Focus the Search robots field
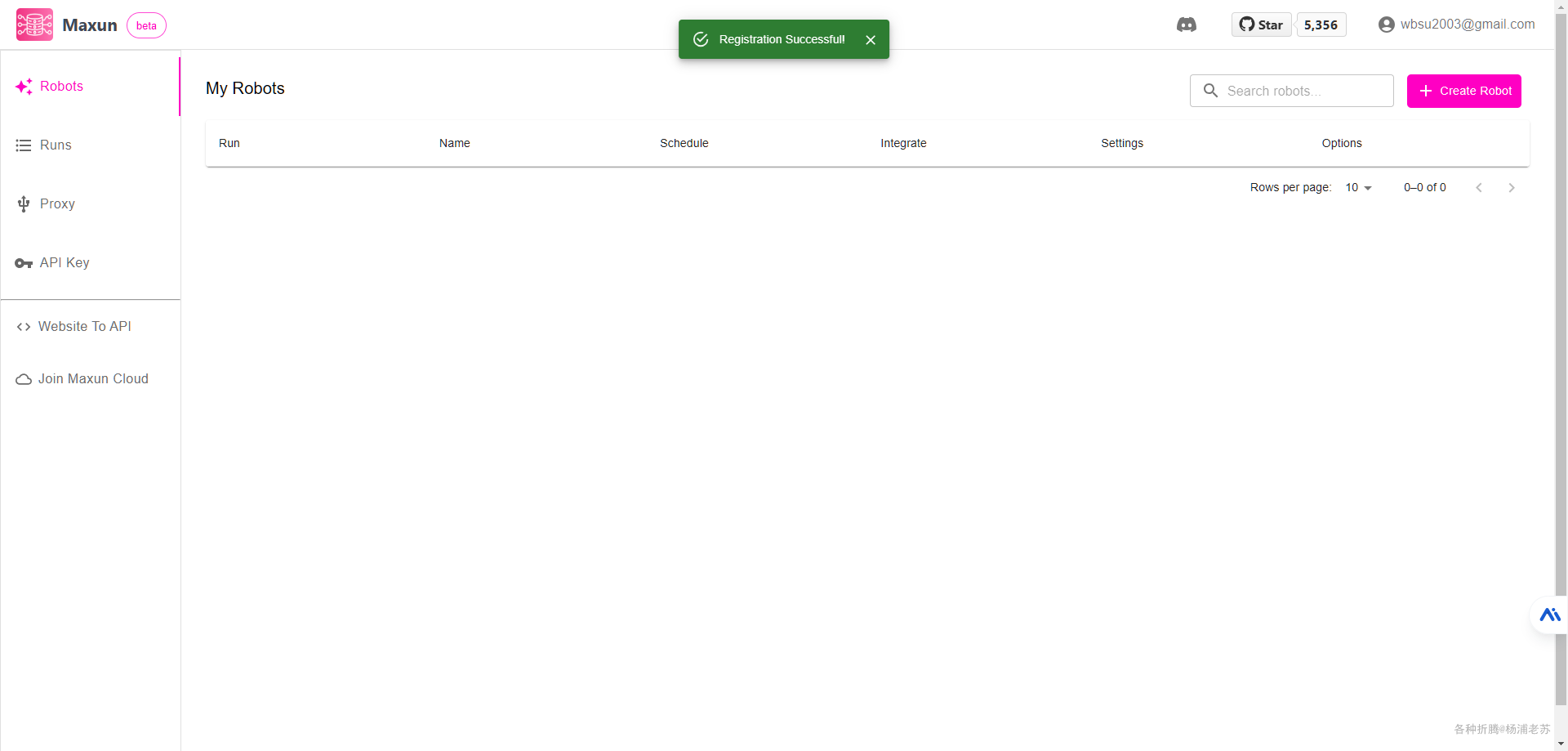 (x=1292, y=91)
